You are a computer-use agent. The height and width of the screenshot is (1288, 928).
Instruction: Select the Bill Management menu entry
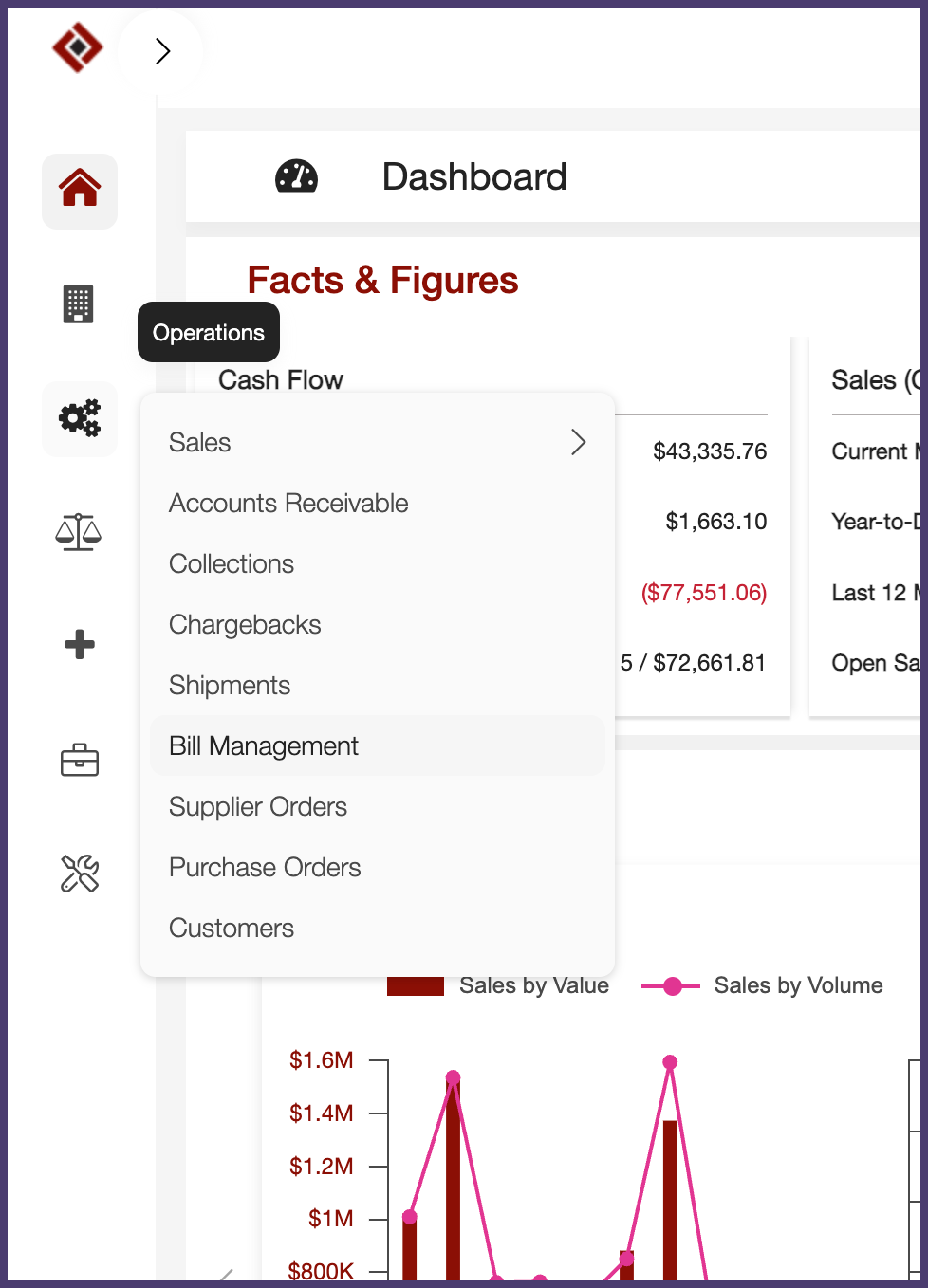coord(264,746)
